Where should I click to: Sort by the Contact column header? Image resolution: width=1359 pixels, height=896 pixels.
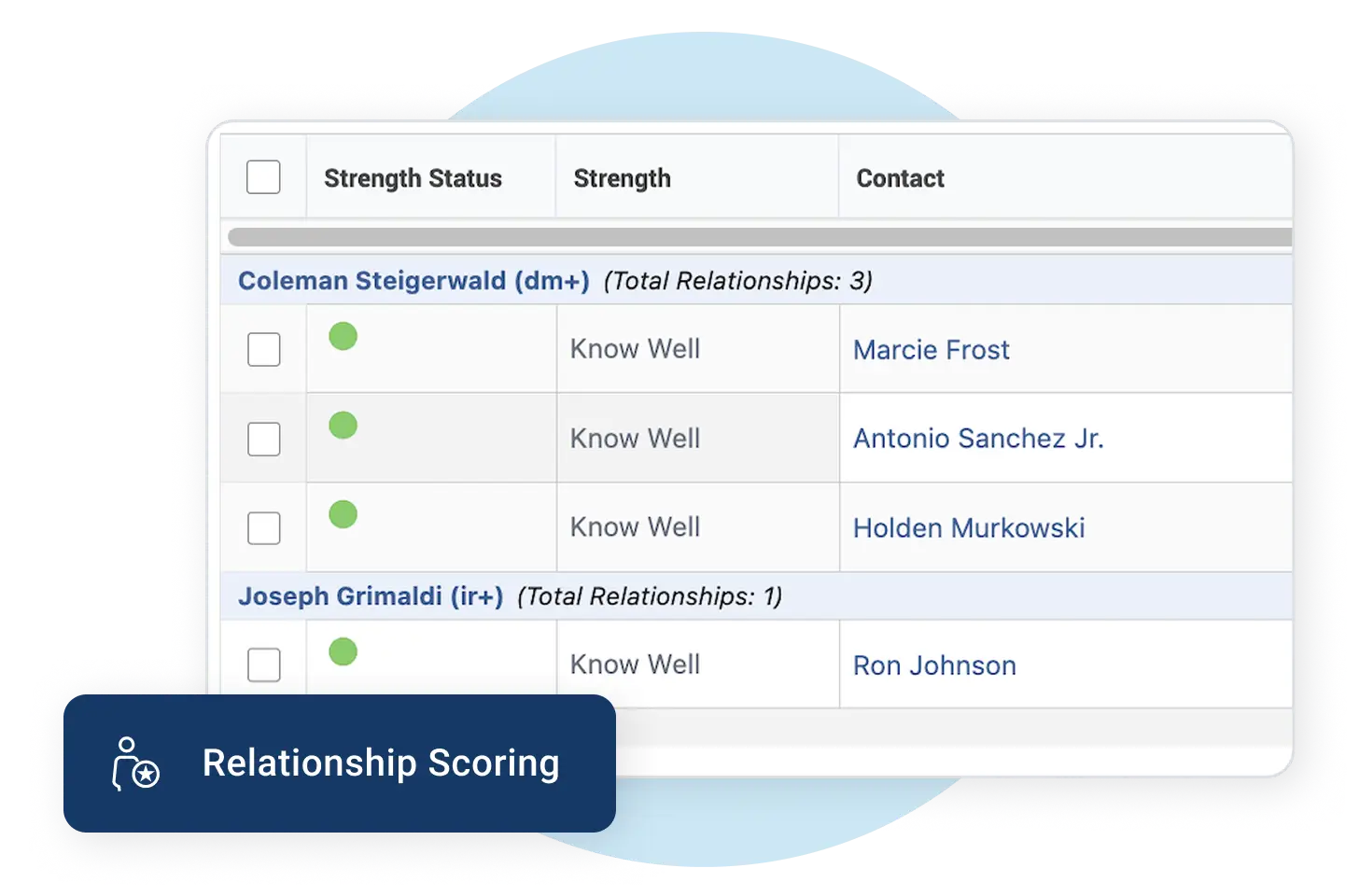point(901,178)
